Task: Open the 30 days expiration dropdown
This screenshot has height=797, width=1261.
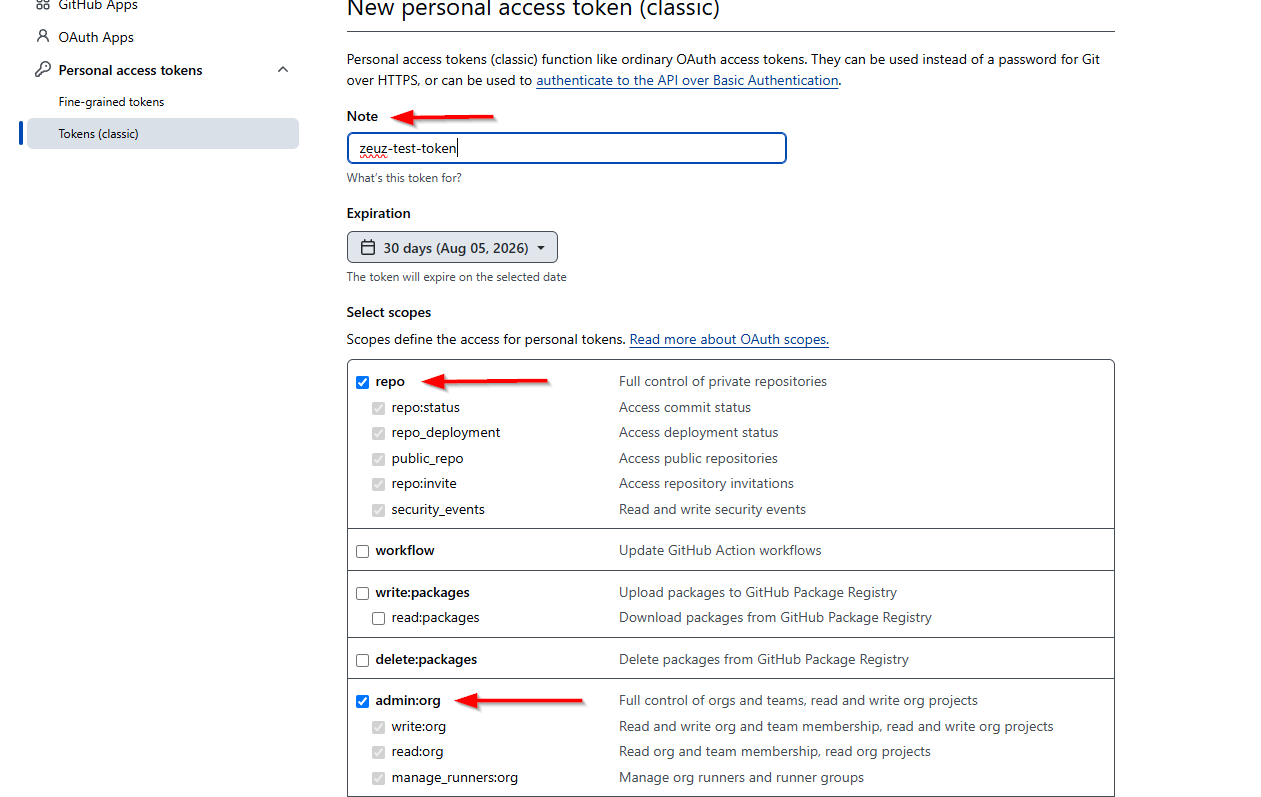Action: [452, 247]
